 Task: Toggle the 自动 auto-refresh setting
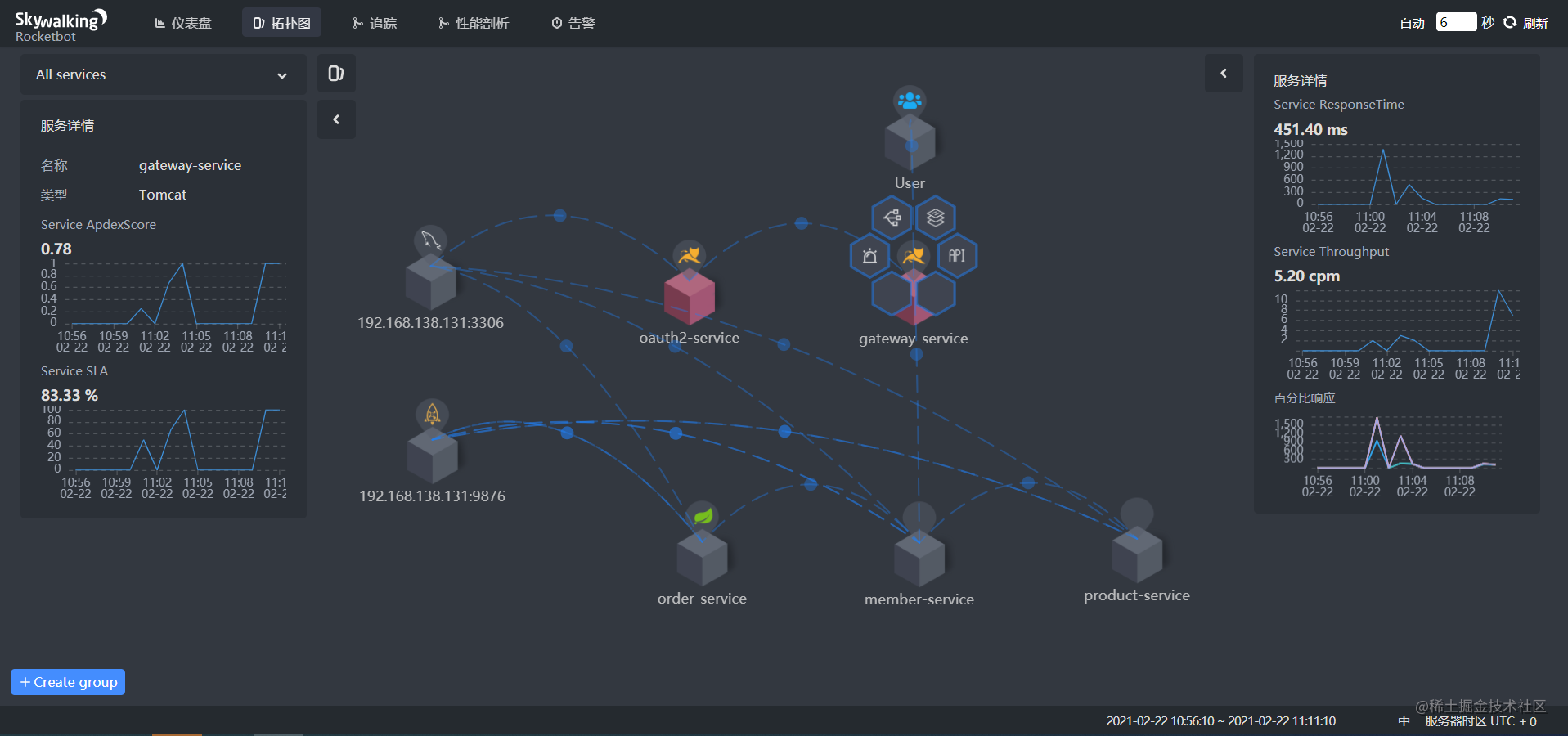point(1413,23)
